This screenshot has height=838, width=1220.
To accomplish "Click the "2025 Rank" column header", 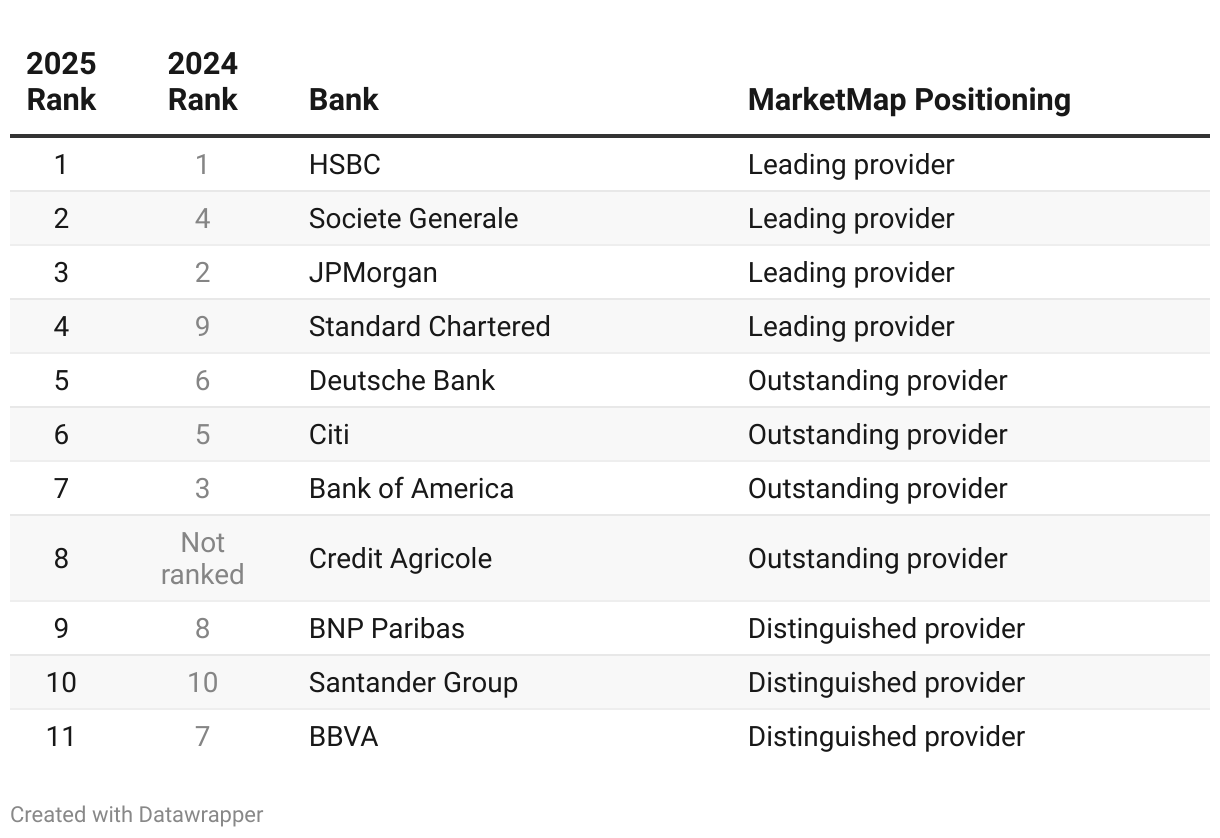I will coord(61,82).
